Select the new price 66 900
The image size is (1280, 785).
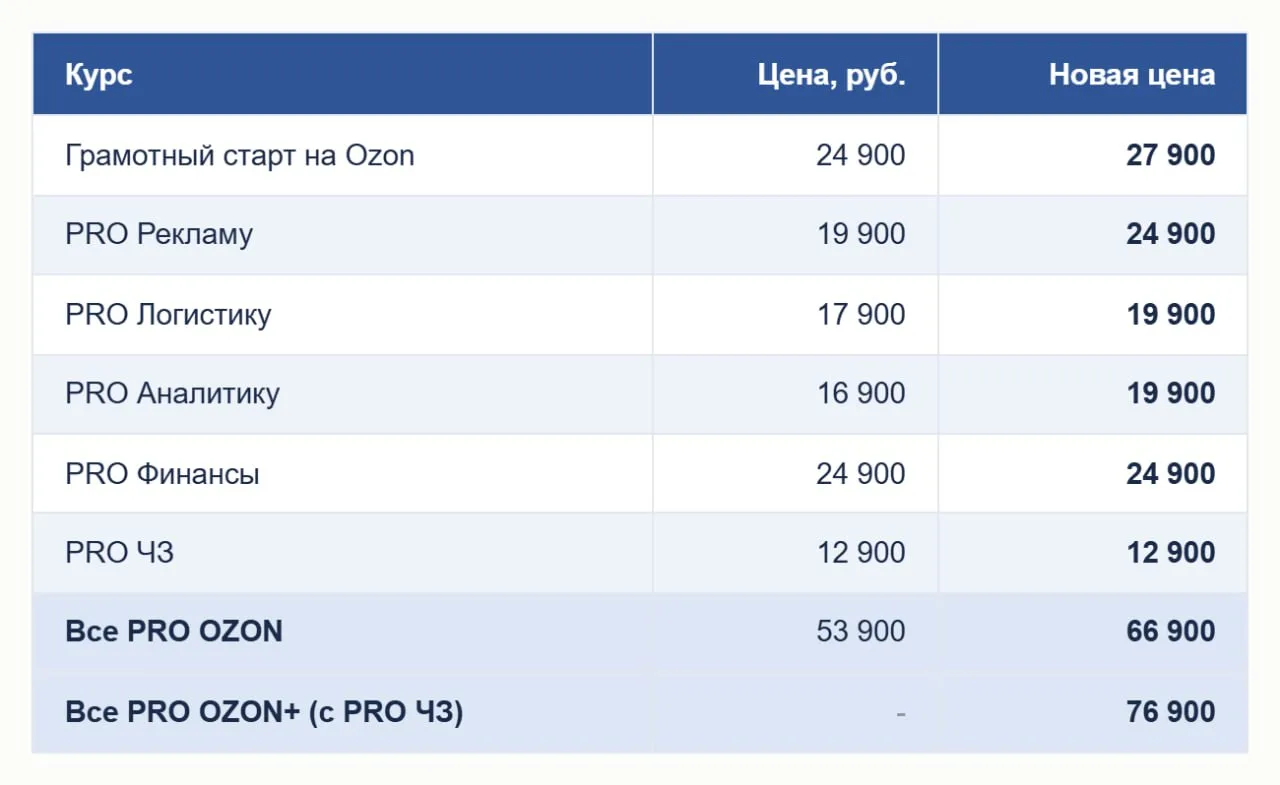click(1171, 632)
